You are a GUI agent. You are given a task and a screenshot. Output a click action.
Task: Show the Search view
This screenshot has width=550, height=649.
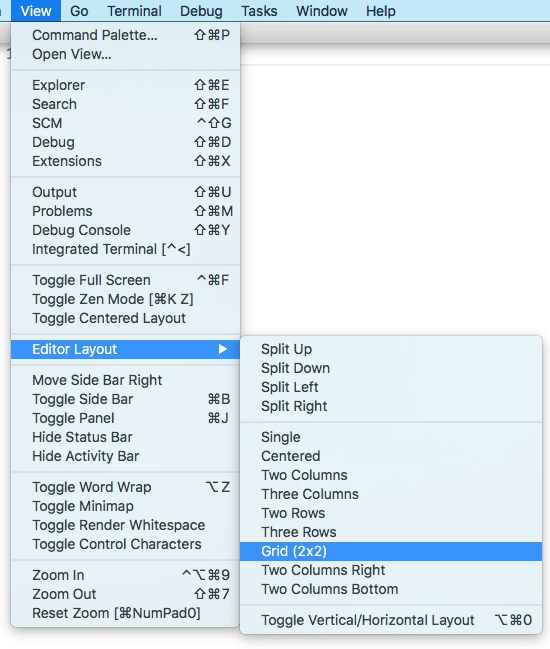(x=125, y=104)
